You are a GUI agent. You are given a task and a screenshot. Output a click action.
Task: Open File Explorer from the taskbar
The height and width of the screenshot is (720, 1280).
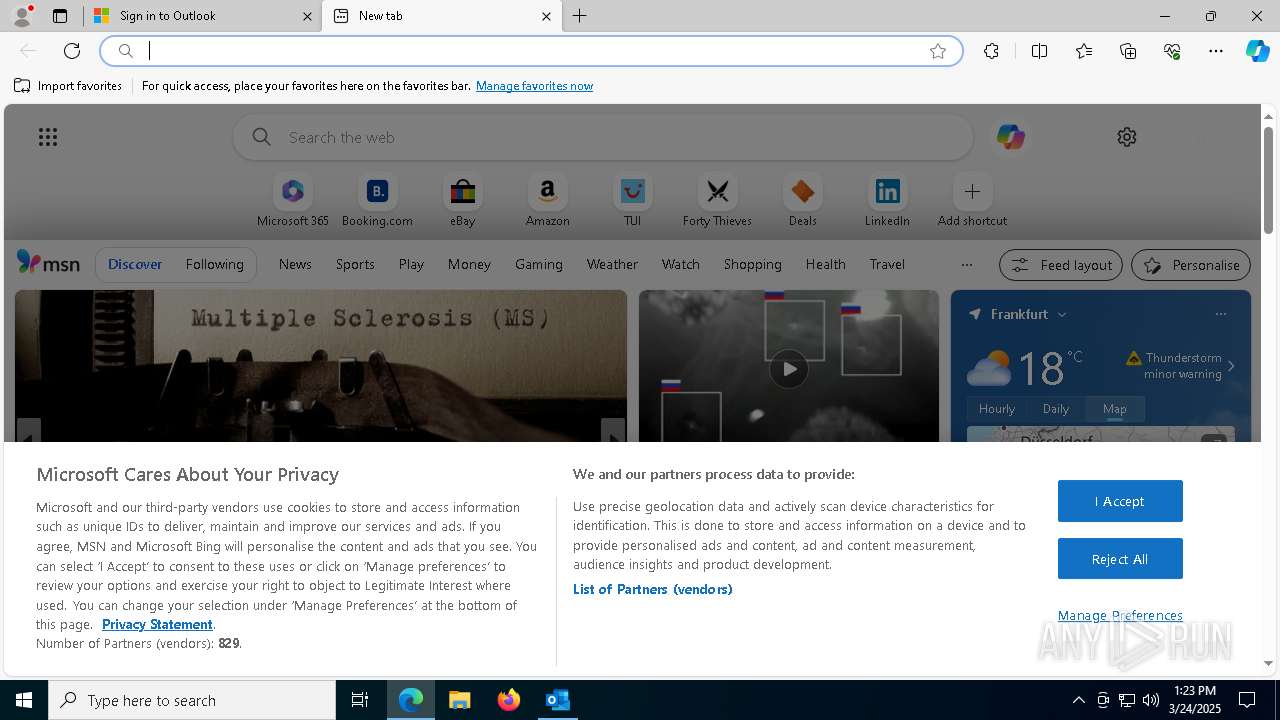point(460,700)
